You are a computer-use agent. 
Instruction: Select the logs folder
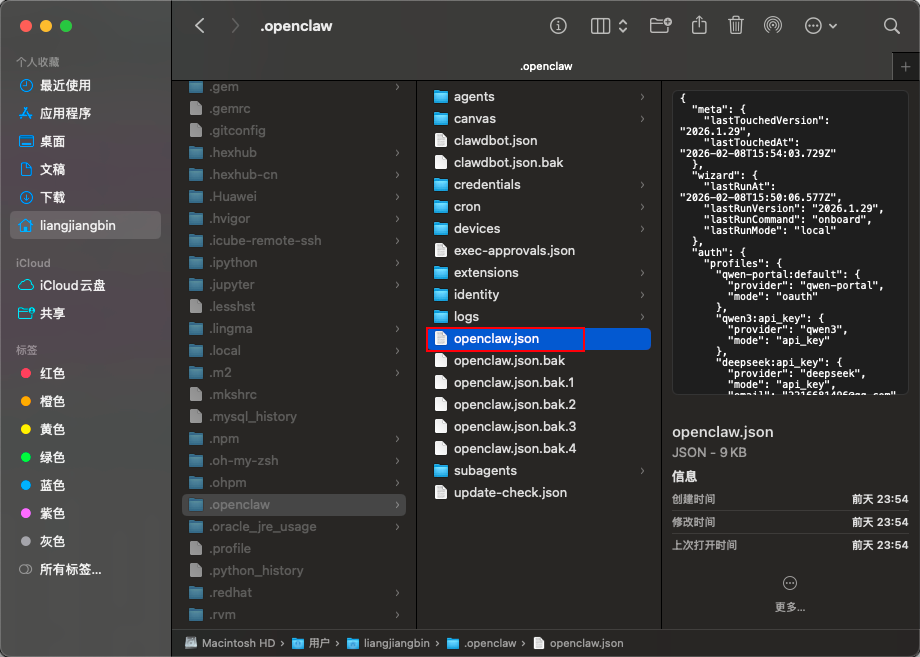[x=539, y=317]
